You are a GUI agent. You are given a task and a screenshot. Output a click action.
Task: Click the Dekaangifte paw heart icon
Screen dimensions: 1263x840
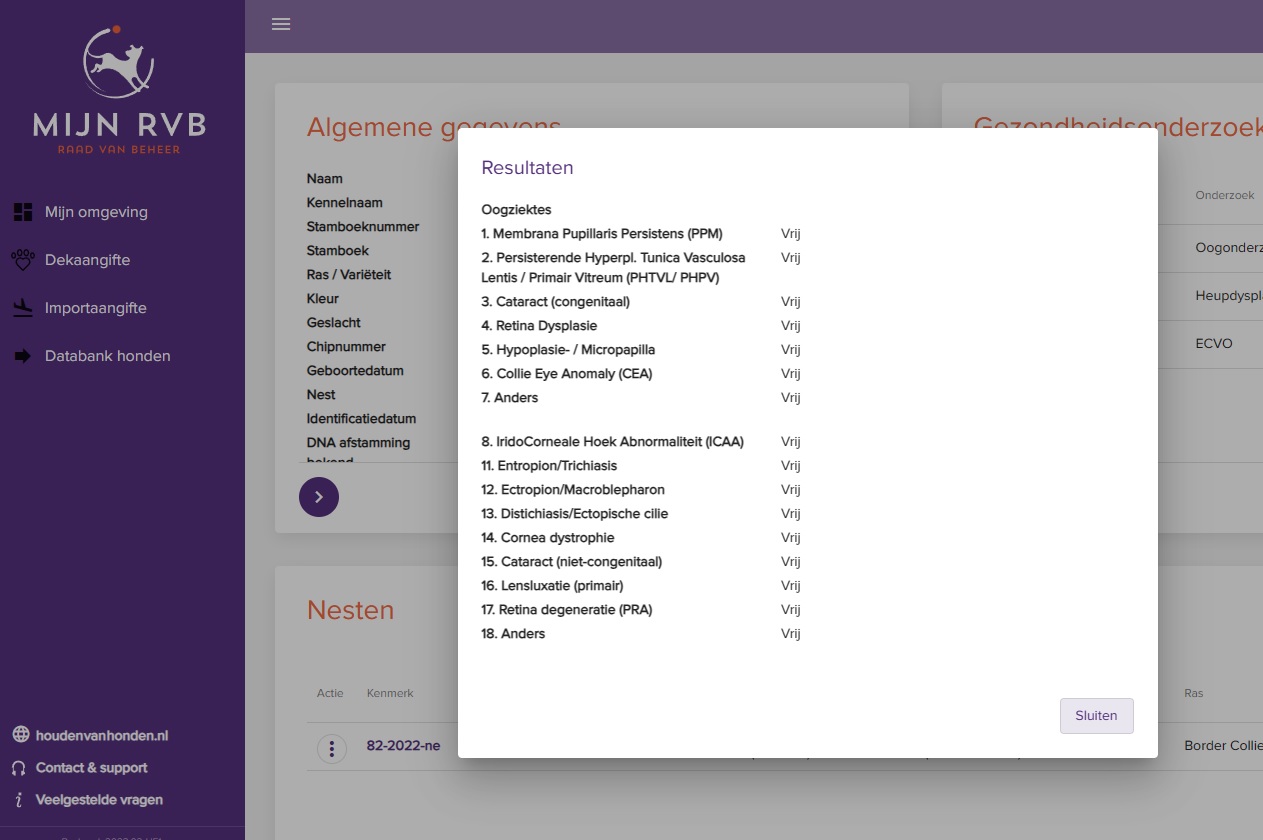22,260
